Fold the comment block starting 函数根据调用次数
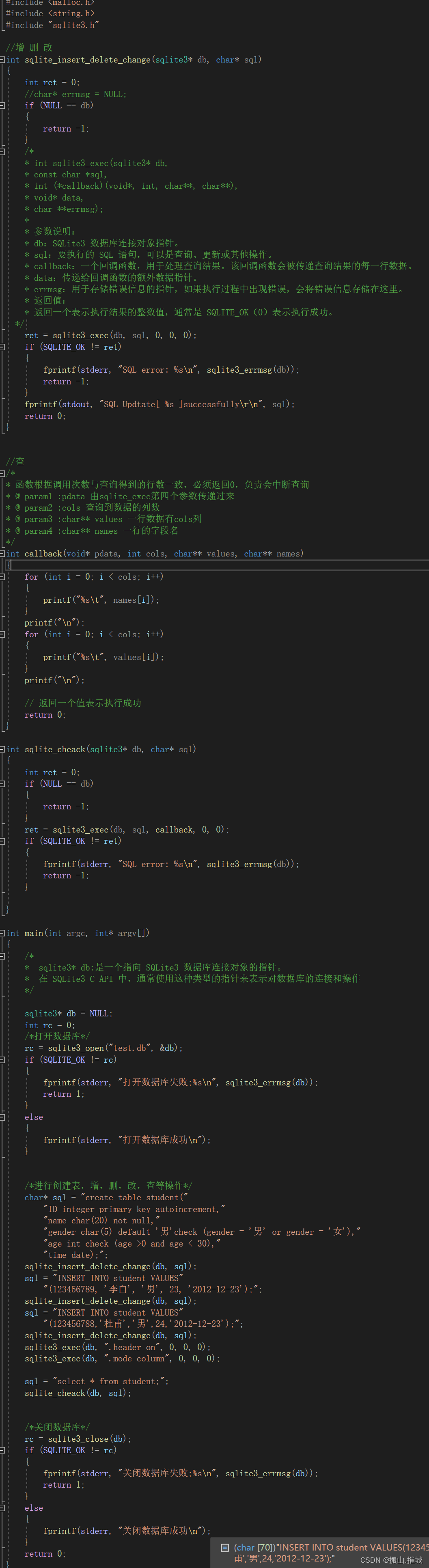Viewport: 429px width, 1568px height. coord(2,473)
